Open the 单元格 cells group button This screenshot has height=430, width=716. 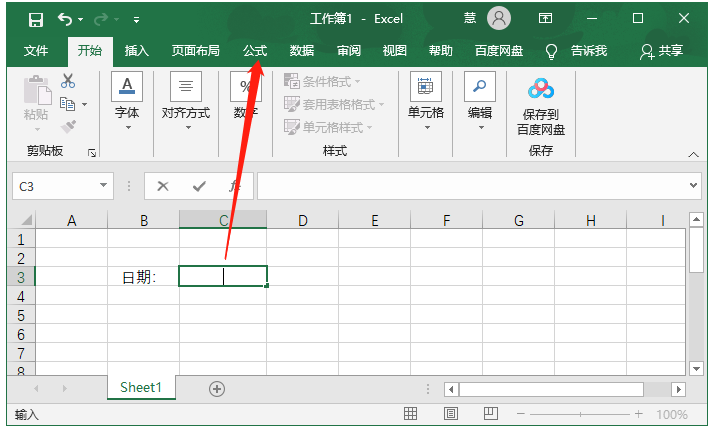point(426,101)
